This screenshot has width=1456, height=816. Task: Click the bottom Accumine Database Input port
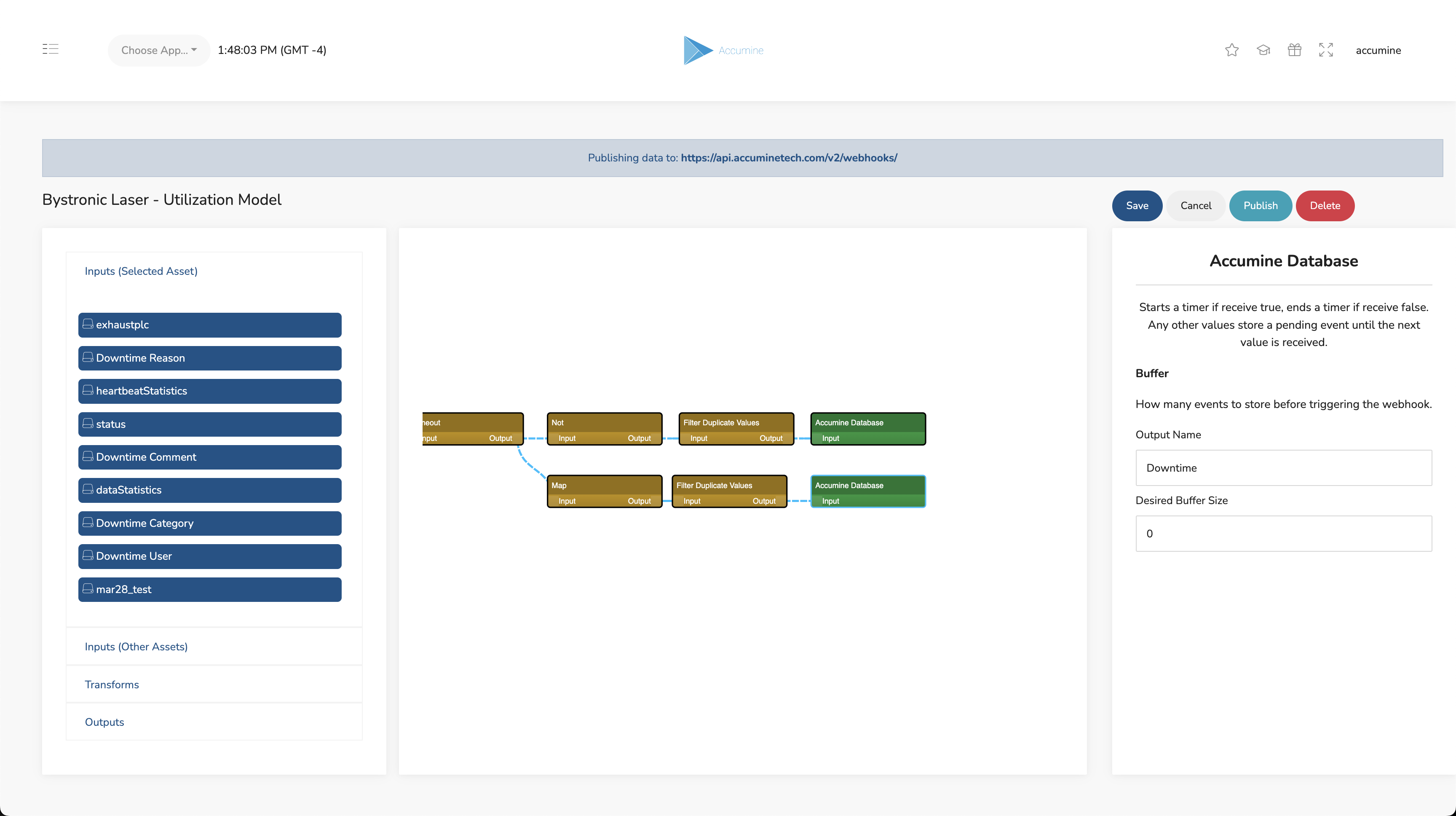point(830,501)
